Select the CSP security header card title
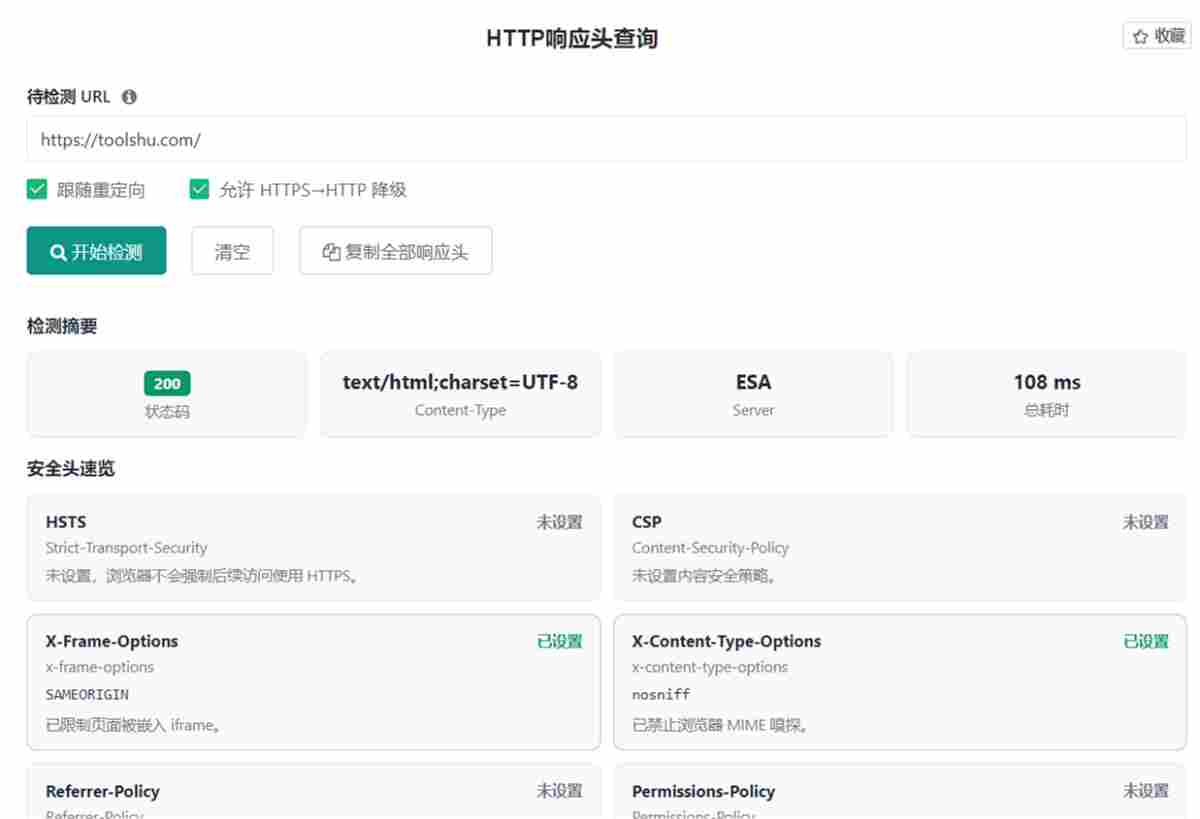 (x=647, y=522)
